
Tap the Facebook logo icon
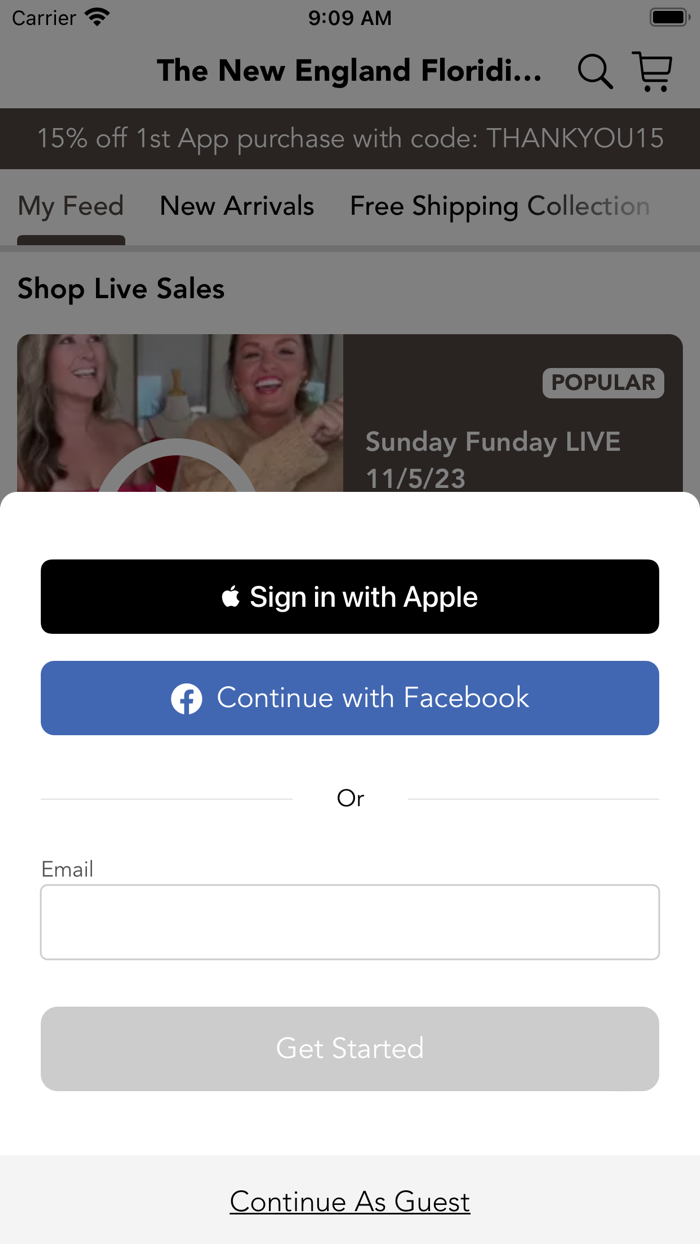(186, 698)
